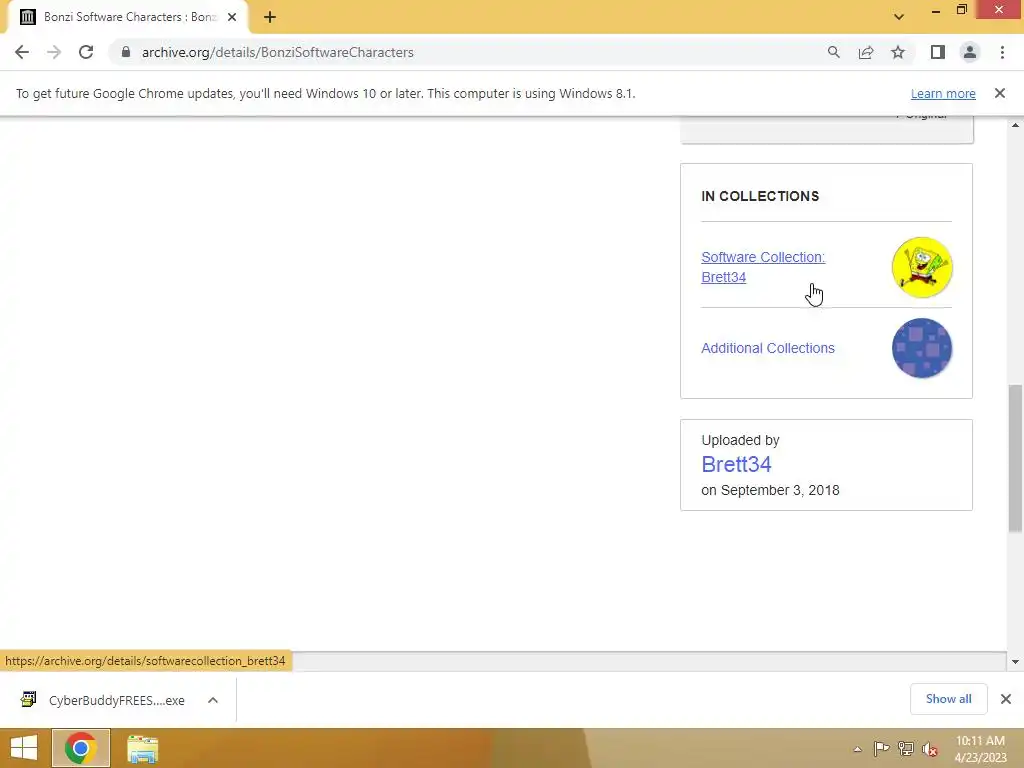Open the Windows Start button
The width and height of the screenshot is (1024, 768).
24,748
